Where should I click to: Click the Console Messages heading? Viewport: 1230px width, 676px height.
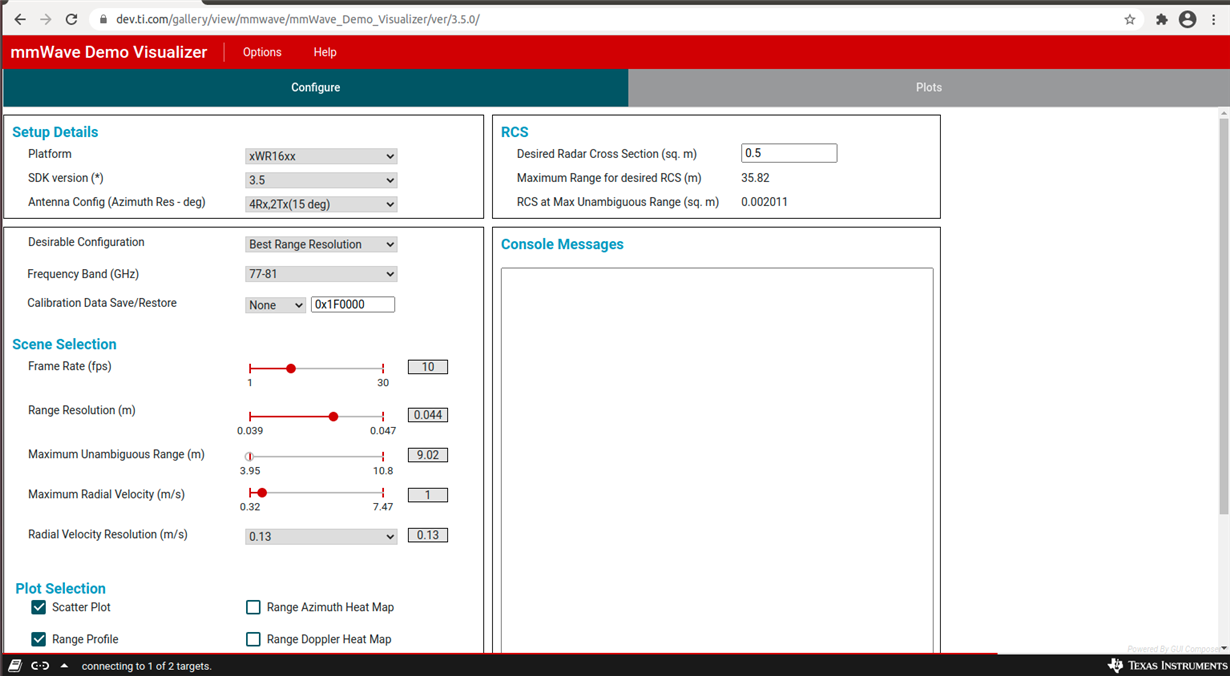pyautogui.click(x=562, y=244)
